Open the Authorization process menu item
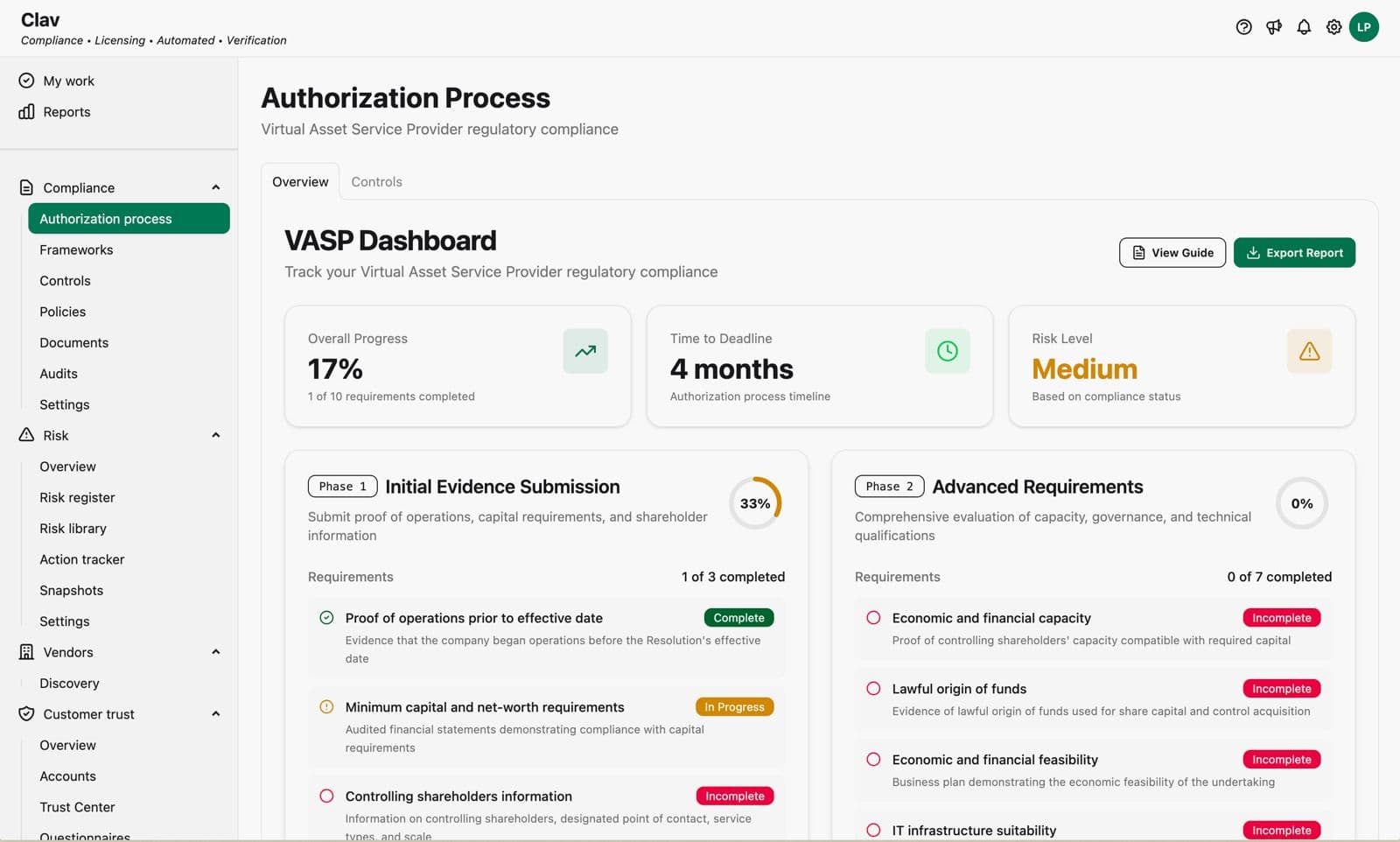This screenshot has height=842, width=1400. coord(105,218)
